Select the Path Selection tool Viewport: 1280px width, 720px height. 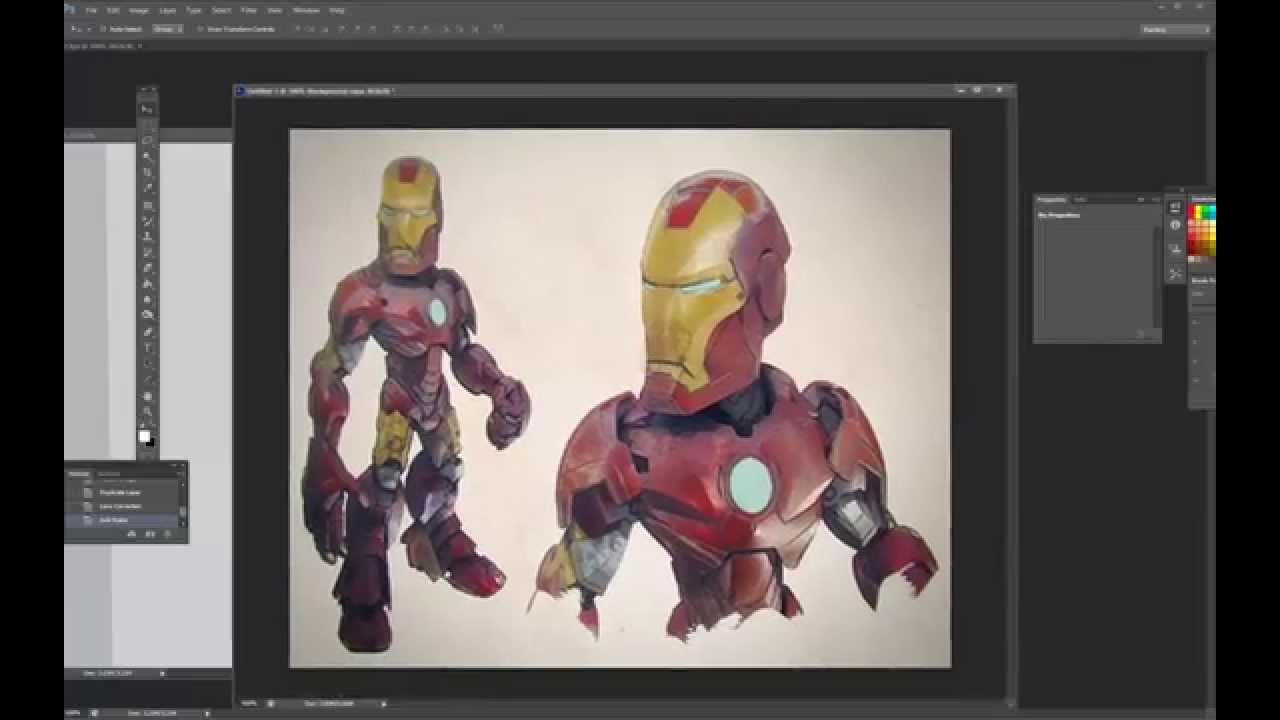(x=147, y=363)
